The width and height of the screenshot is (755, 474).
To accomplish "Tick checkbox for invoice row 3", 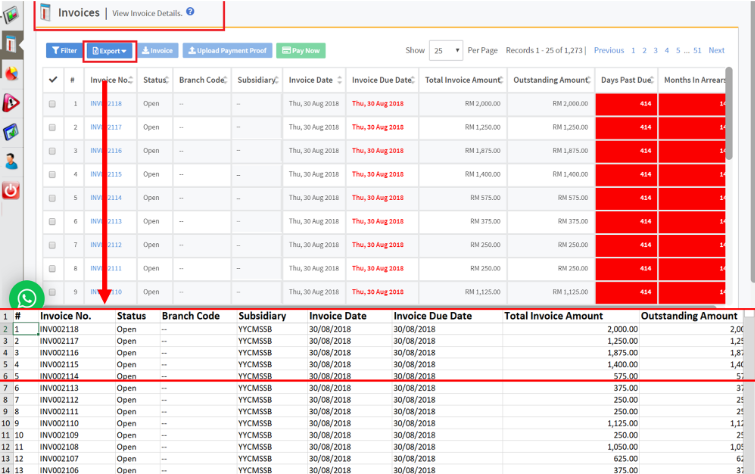I will [x=52, y=151].
